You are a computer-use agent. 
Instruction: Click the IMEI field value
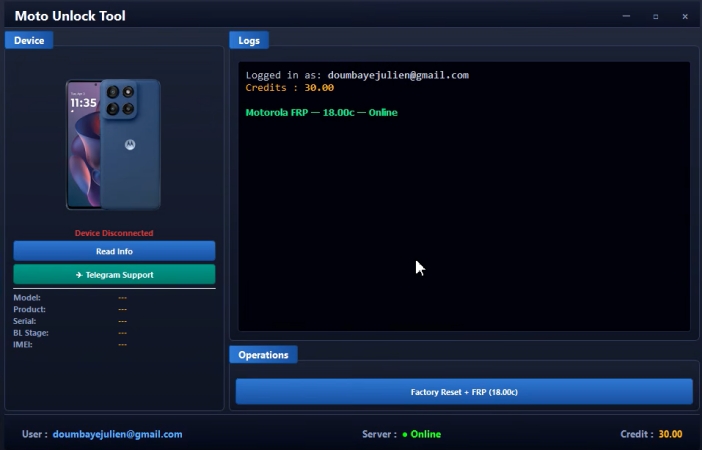(122, 344)
